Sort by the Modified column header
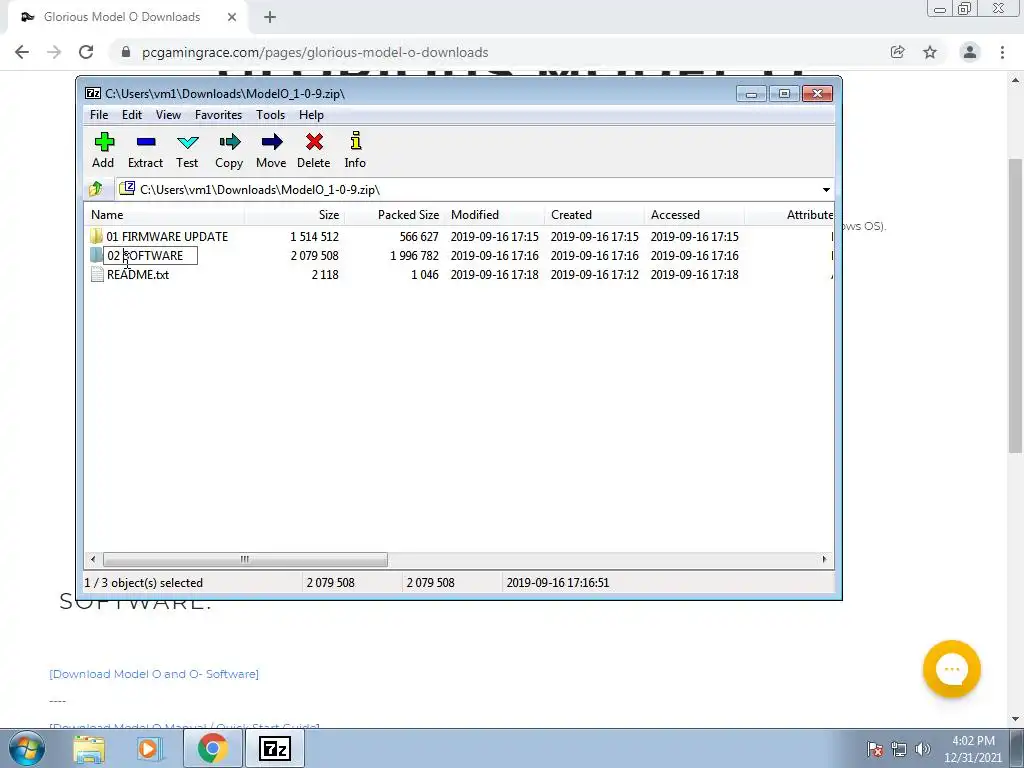 494,215
